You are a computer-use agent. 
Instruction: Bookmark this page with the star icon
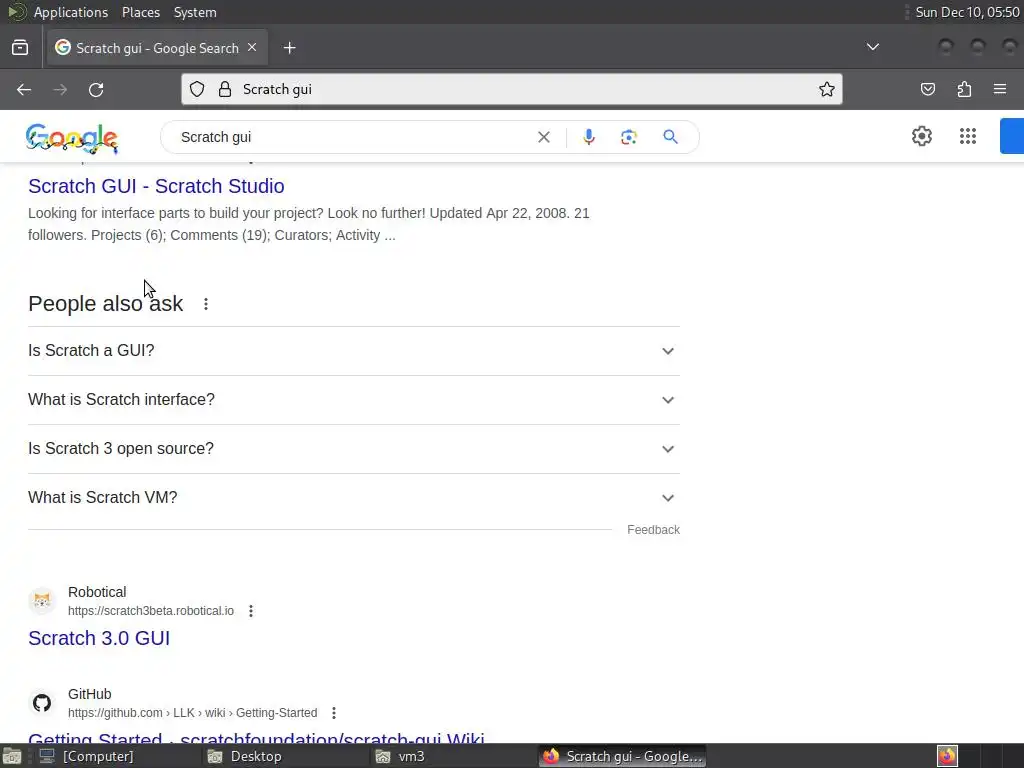point(827,89)
